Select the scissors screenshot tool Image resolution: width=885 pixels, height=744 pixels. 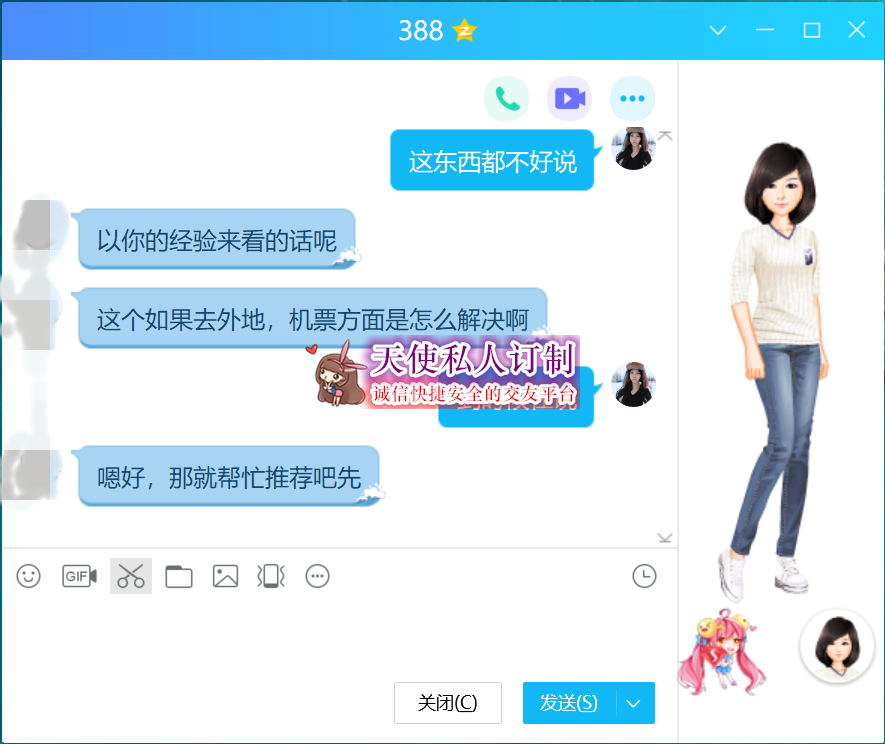pos(131,576)
